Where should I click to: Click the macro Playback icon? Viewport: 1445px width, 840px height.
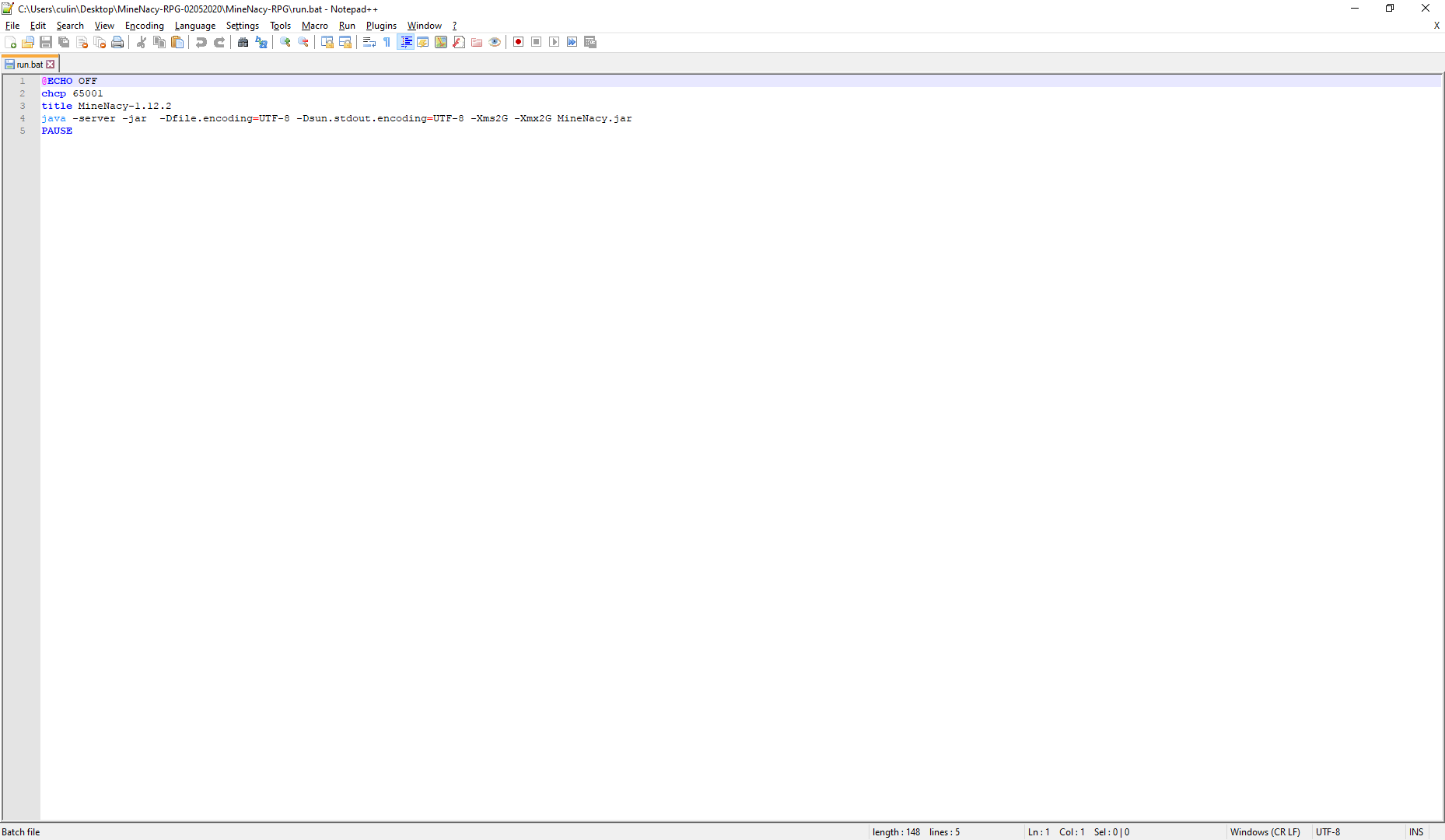point(555,42)
